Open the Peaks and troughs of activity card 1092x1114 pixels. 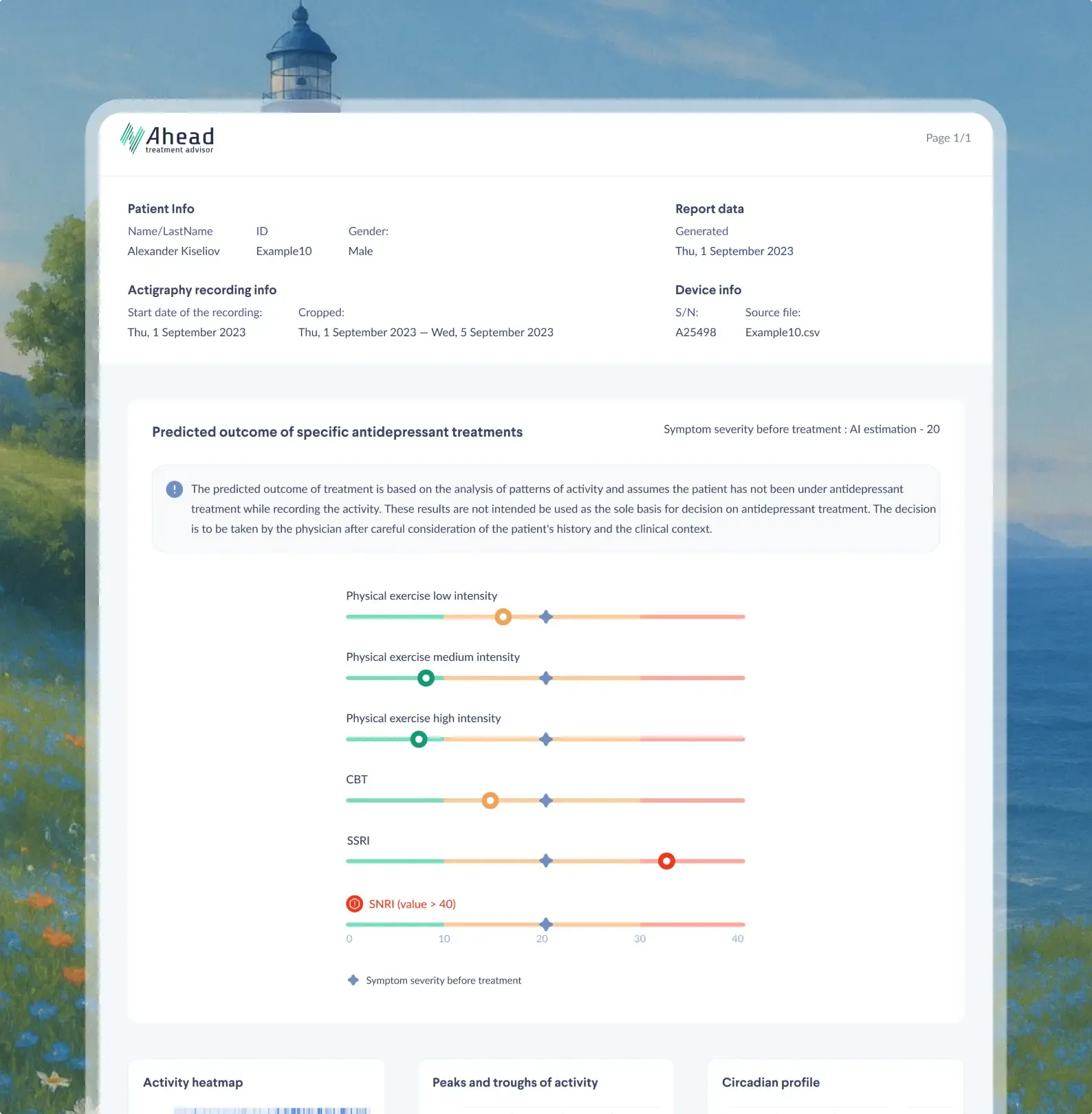pos(546,1085)
